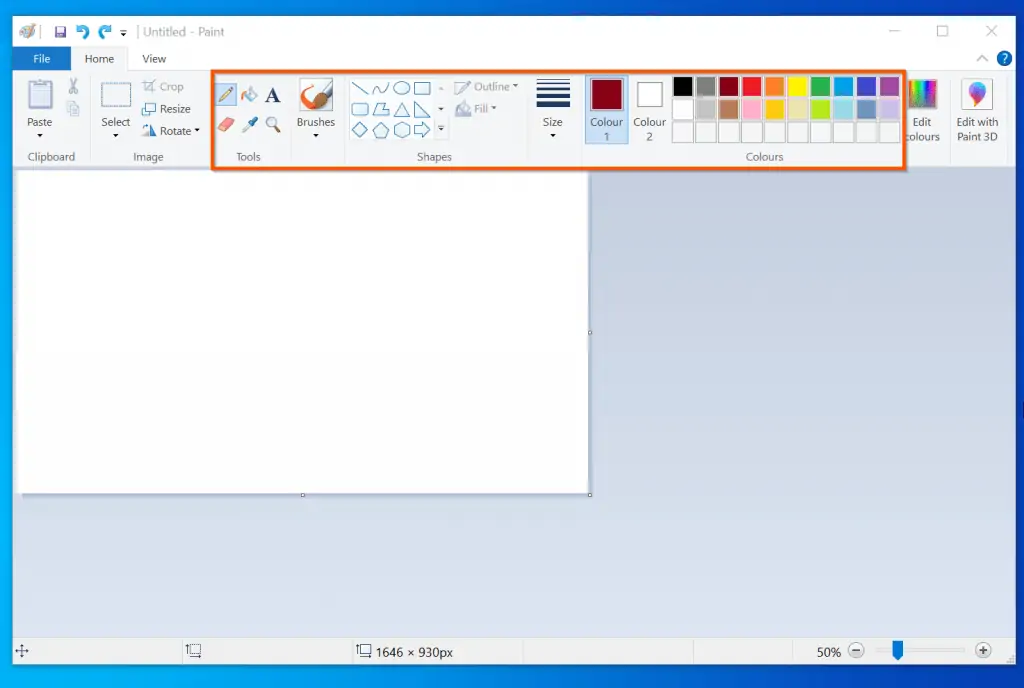1024x688 pixels.
Task: Switch to the View tab
Action: [x=153, y=58]
